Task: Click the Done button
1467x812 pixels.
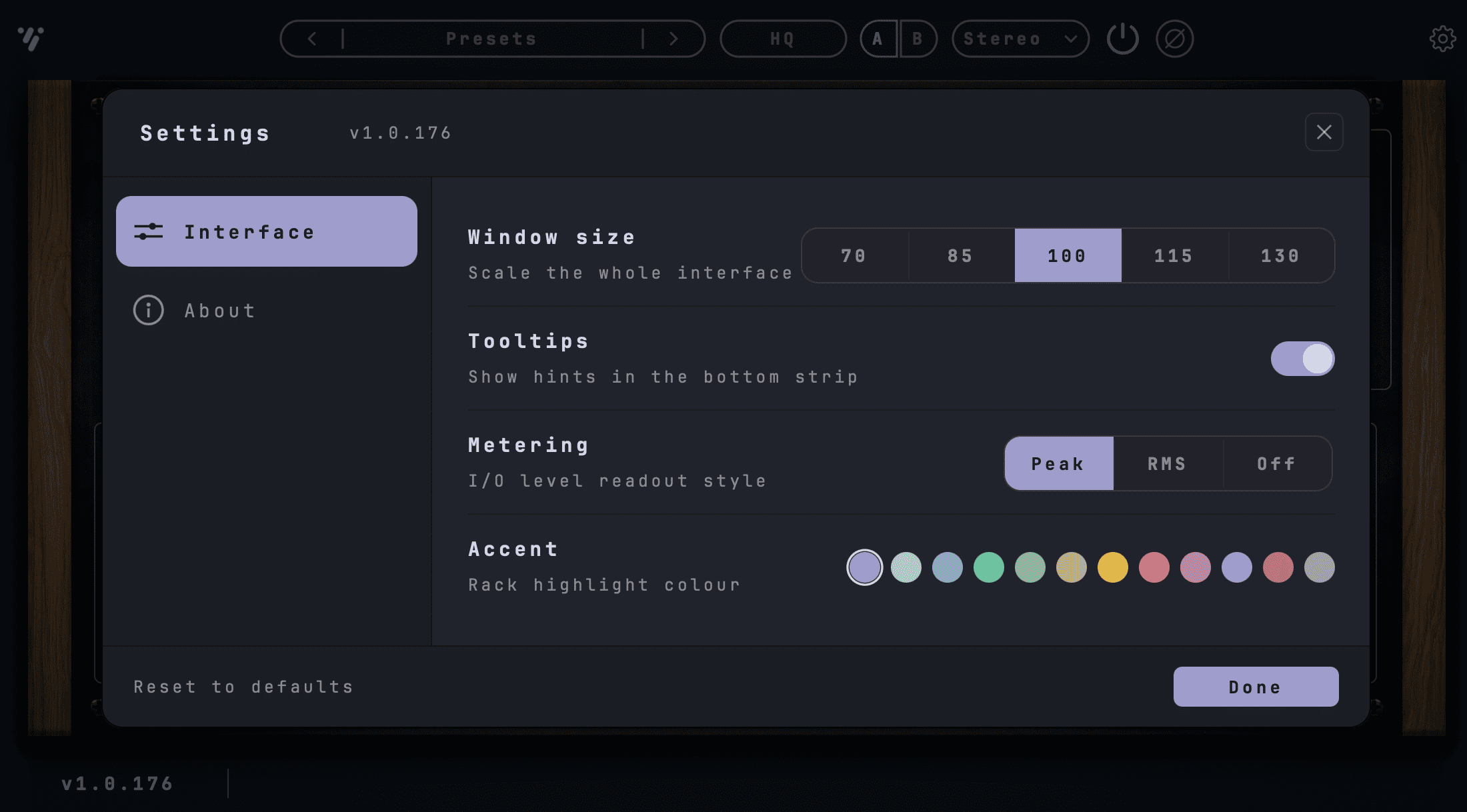Action: point(1256,687)
